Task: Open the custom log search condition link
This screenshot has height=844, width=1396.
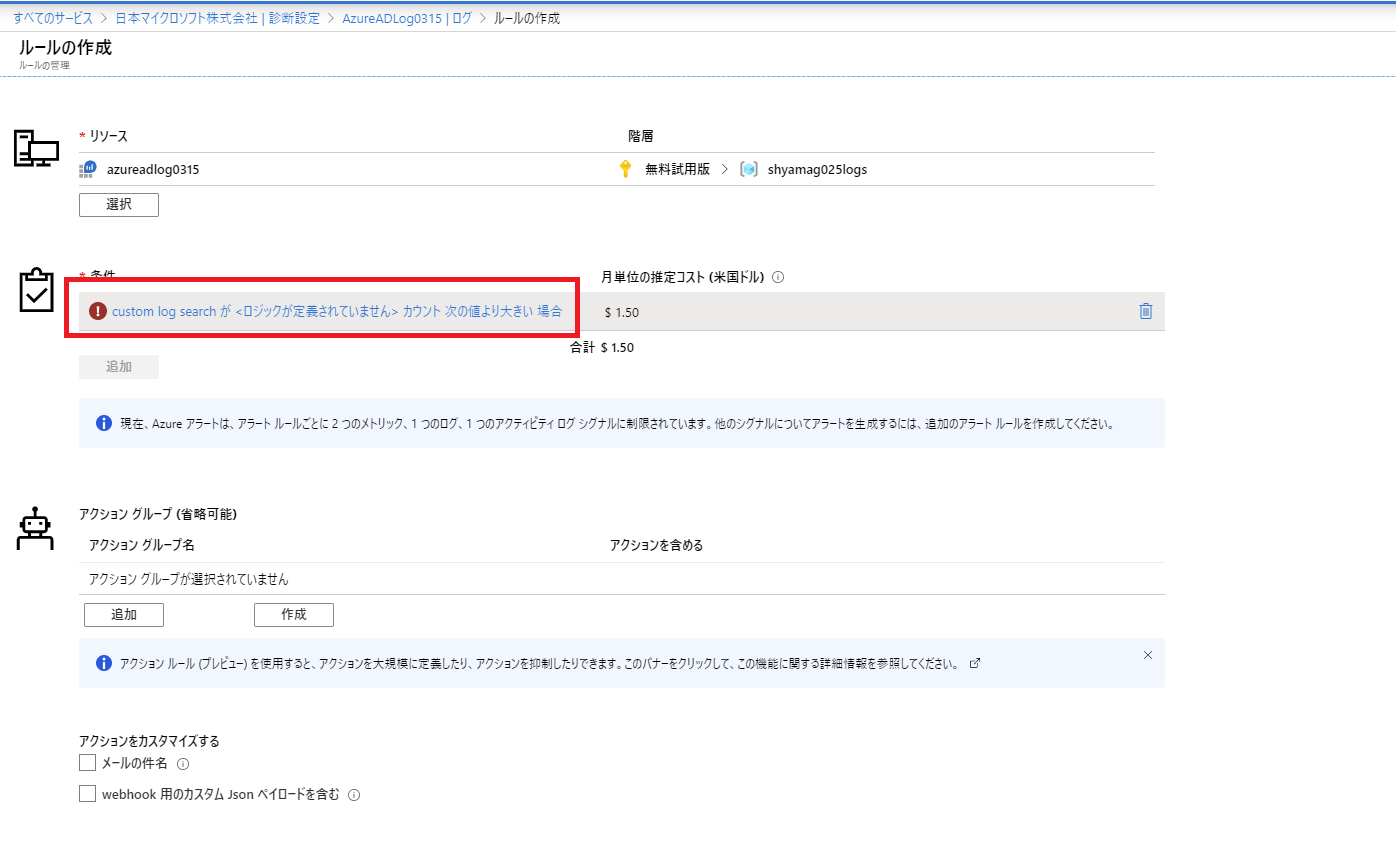Action: click(337, 311)
